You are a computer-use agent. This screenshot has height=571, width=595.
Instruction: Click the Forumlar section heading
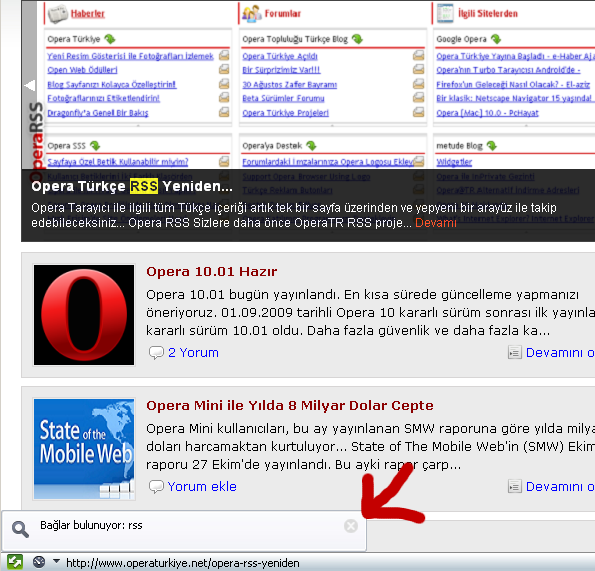click(283, 14)
